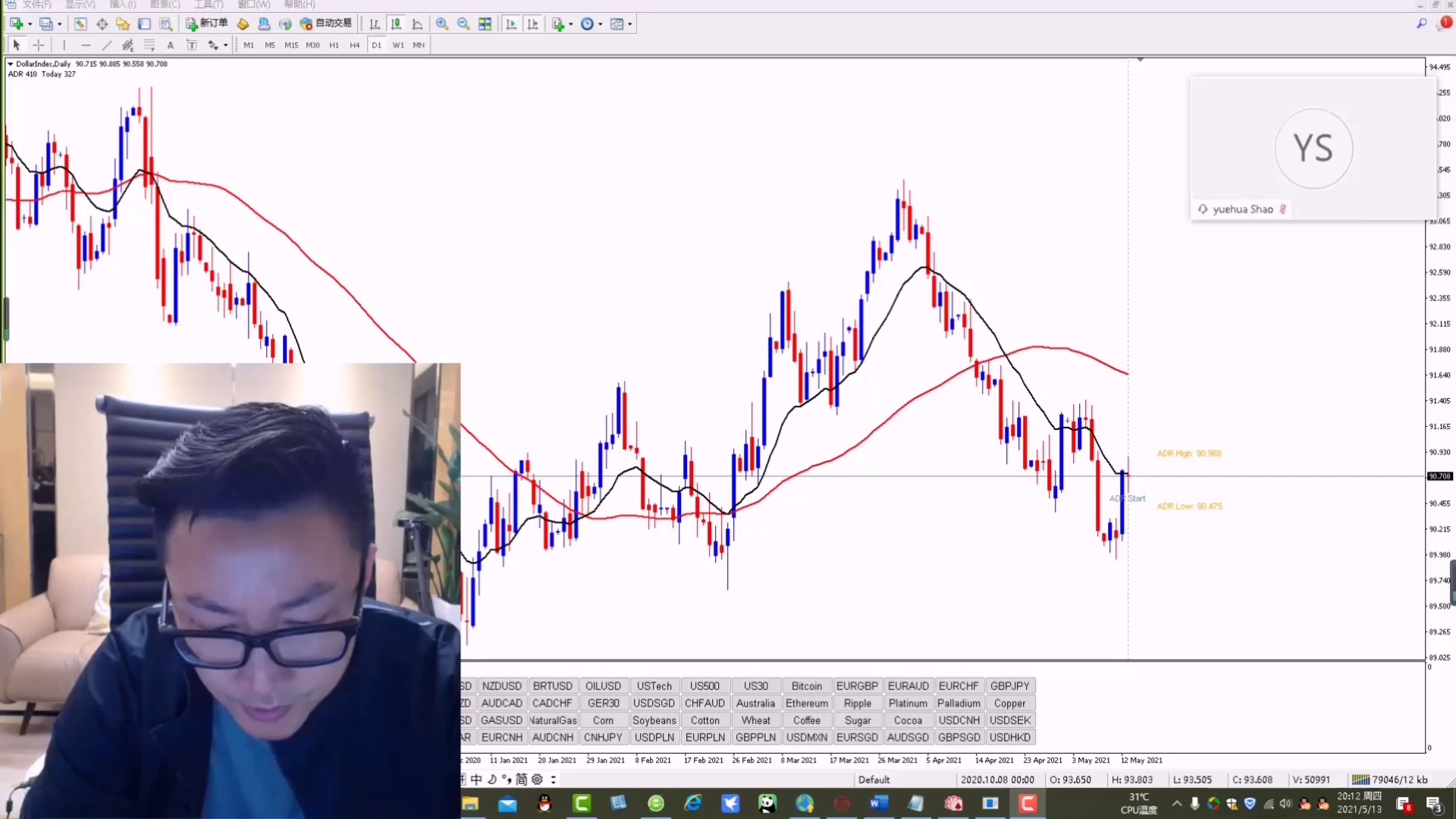This screenshot has height=819, width=1456.
Task: Click the EURGBP symbol button
Action: [857, 686]
